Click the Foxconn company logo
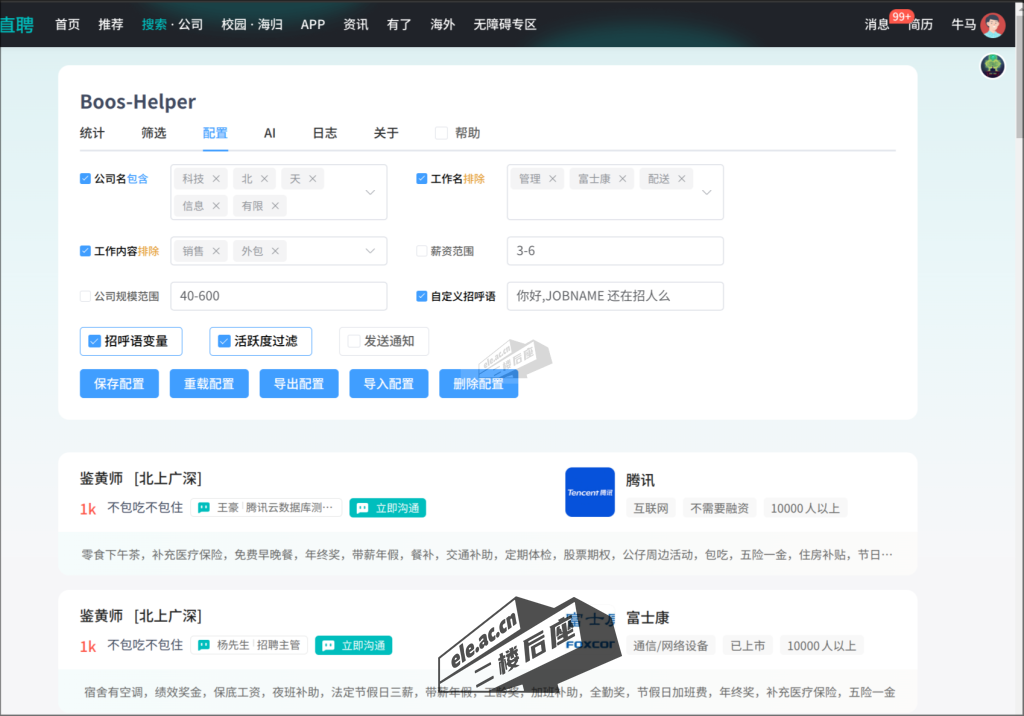The width and height of the screenshot is (1024, 716). click(590, 632)
